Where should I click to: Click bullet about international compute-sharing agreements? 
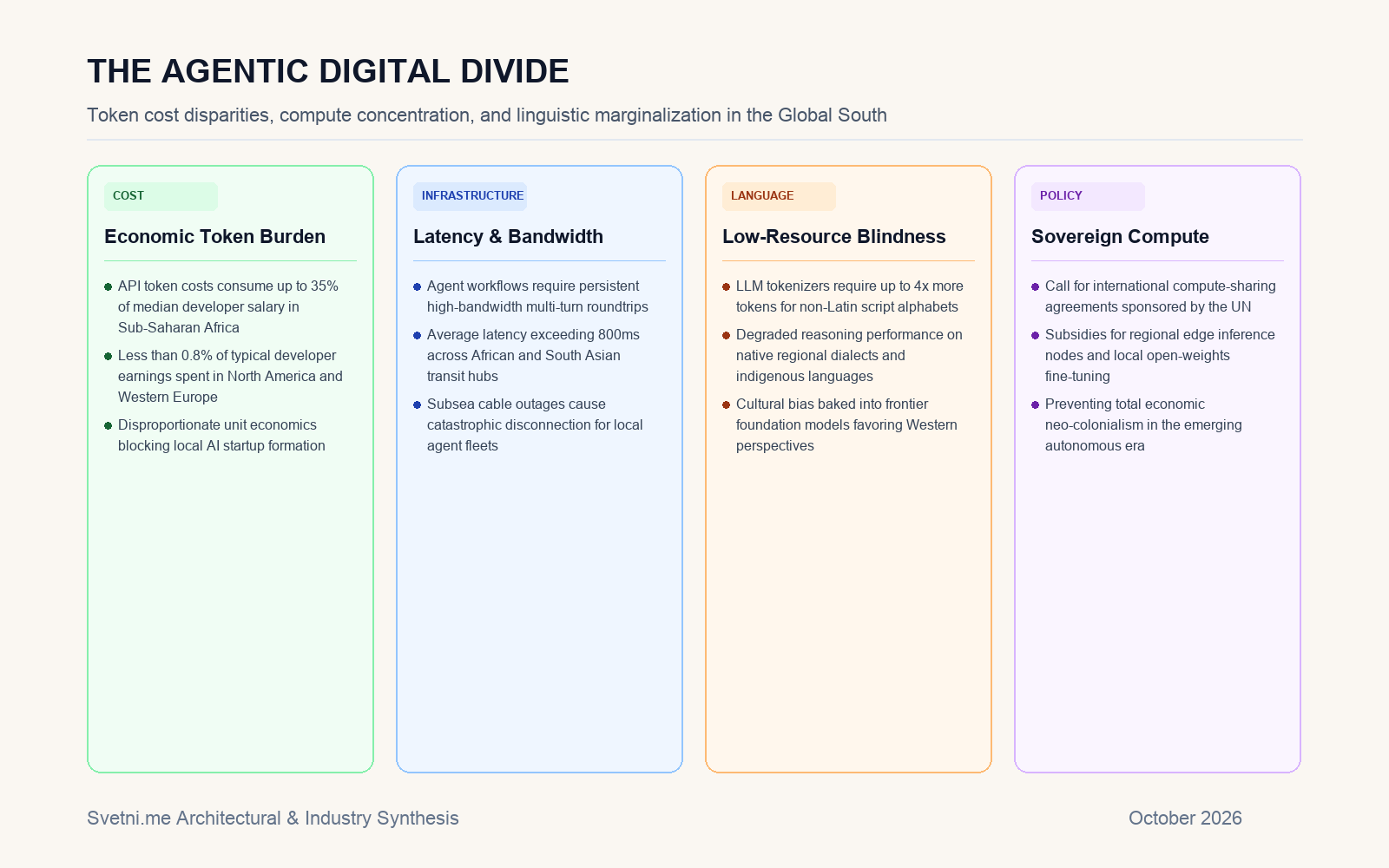tap(1155, 296)
